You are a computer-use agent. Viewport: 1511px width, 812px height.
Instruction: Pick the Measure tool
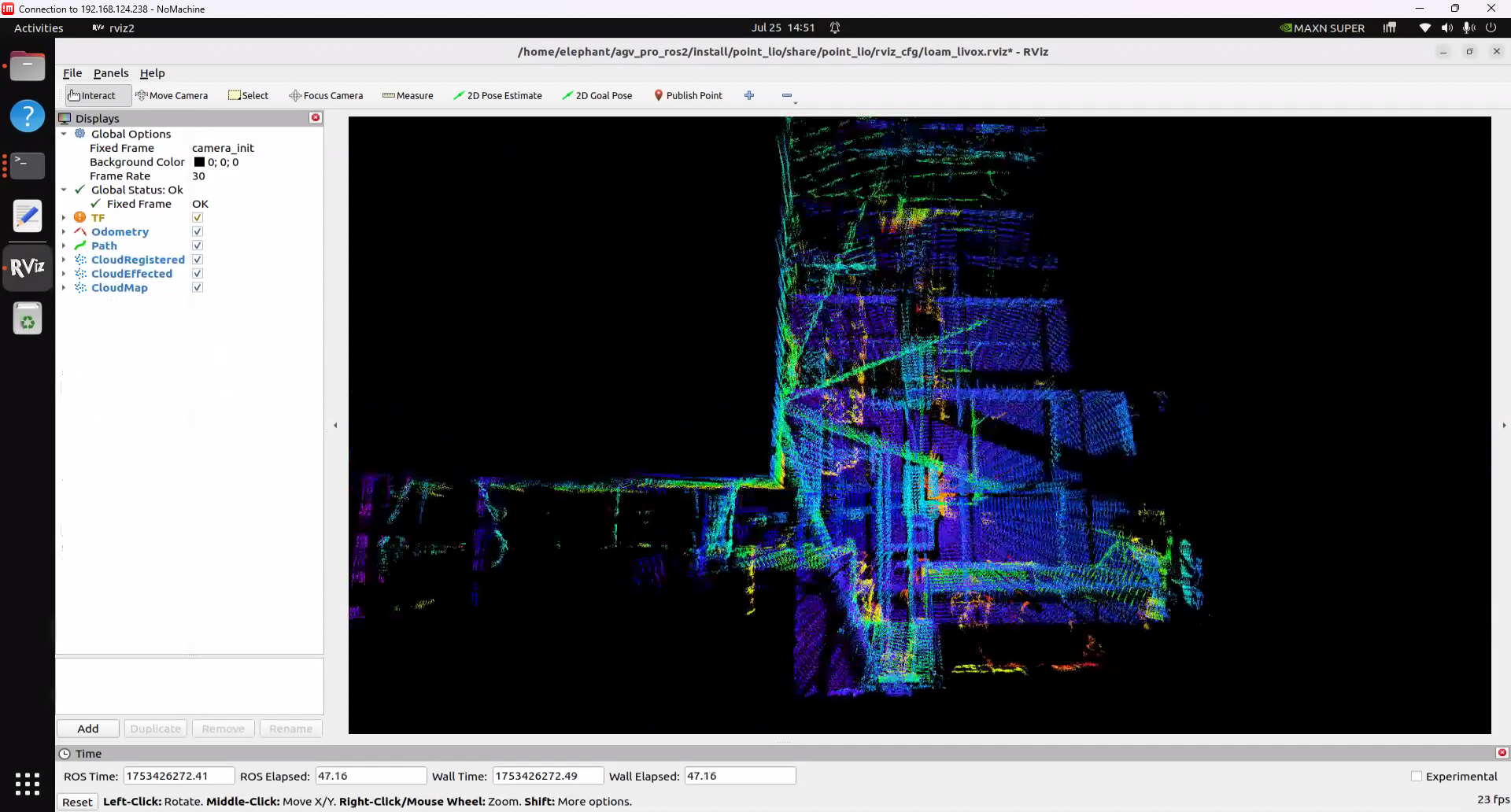pos(408,95)
